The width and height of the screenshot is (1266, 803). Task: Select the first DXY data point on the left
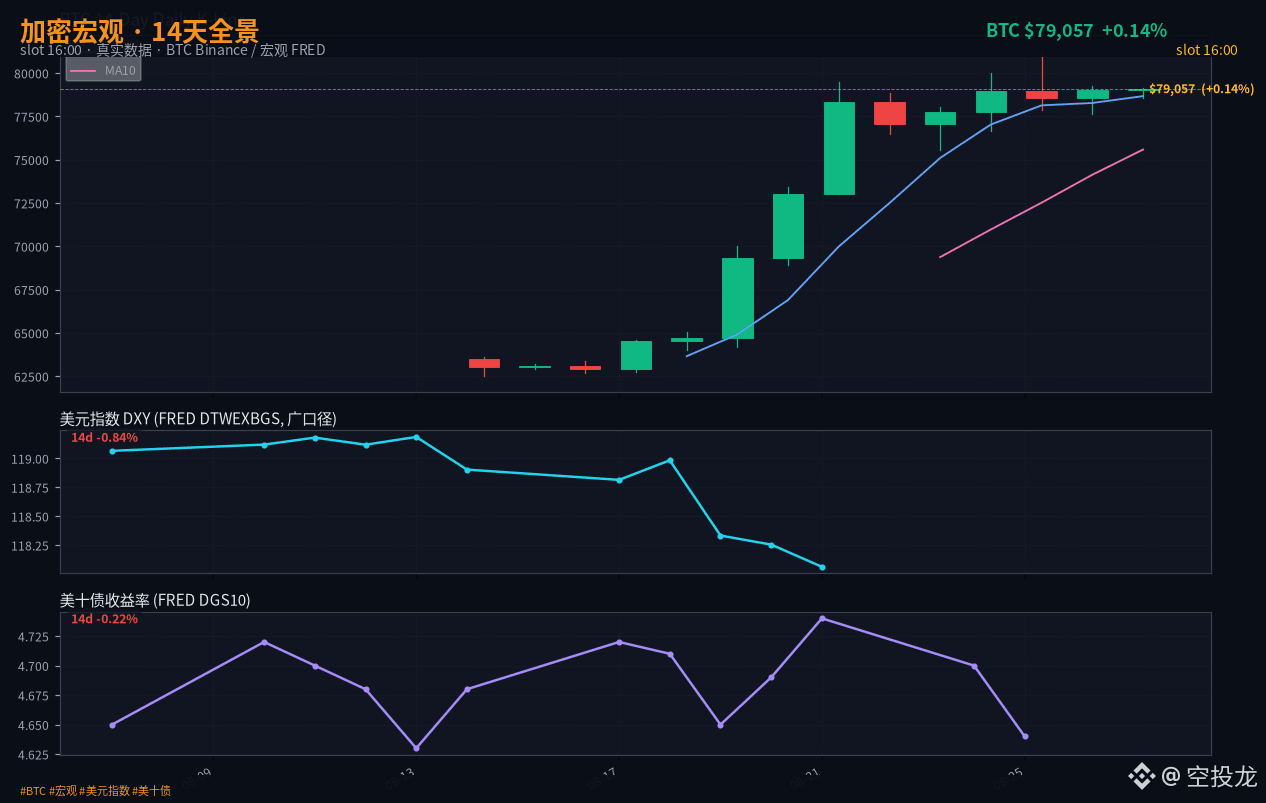coord(112,451)
